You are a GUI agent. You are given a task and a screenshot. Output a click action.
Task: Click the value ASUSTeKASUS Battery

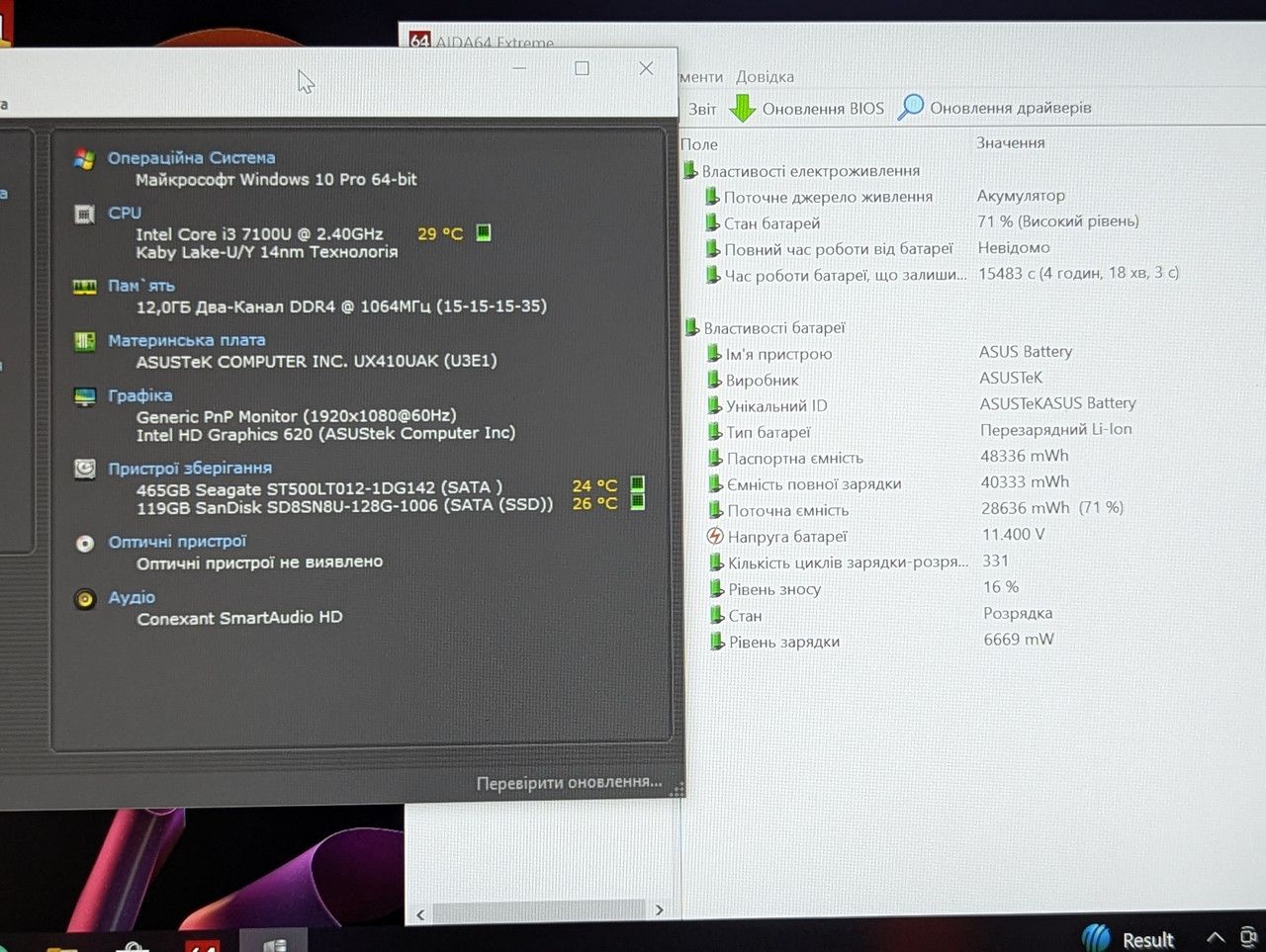click(x=1058, y=403)
